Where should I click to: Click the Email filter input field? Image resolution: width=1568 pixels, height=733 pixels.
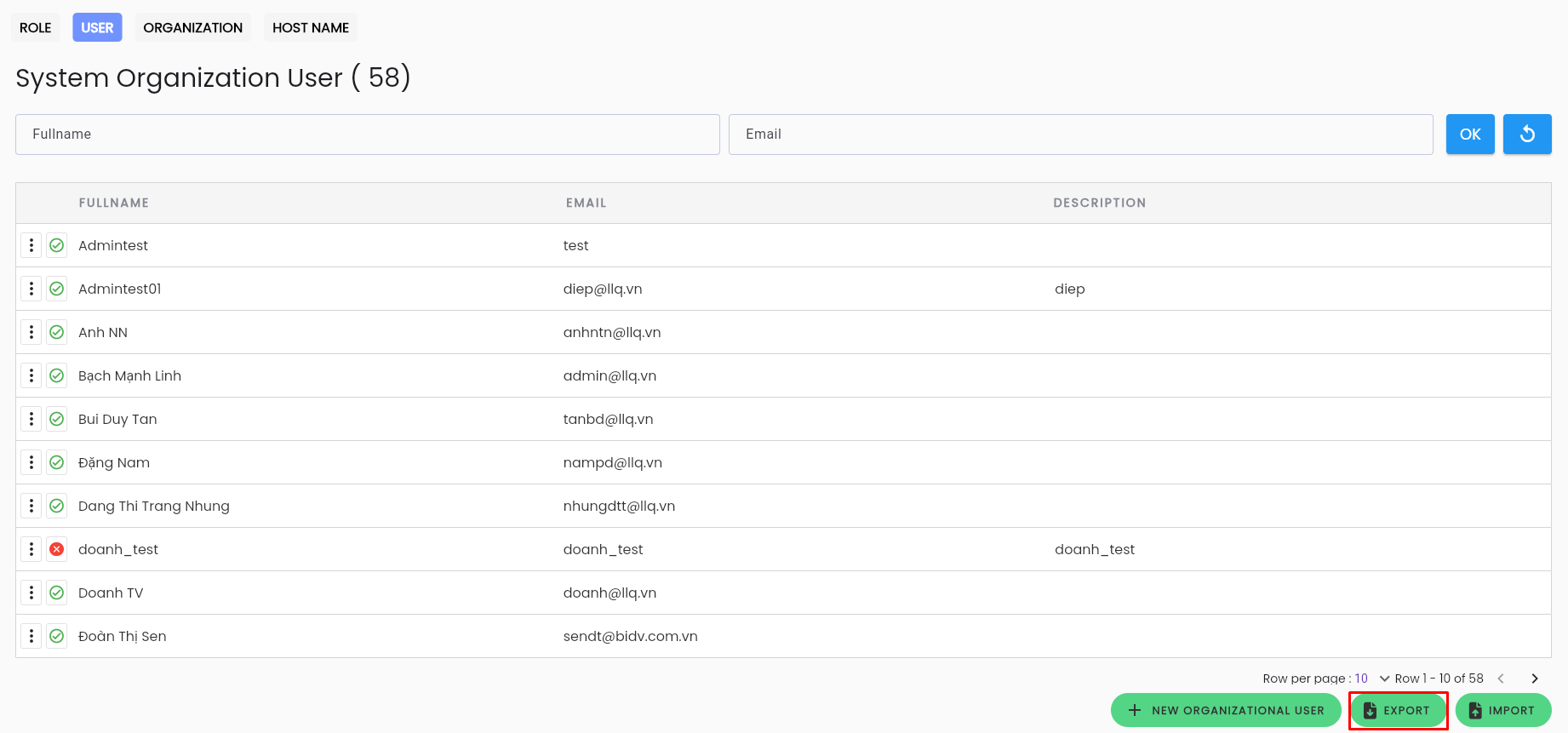tap(1081, 135)
